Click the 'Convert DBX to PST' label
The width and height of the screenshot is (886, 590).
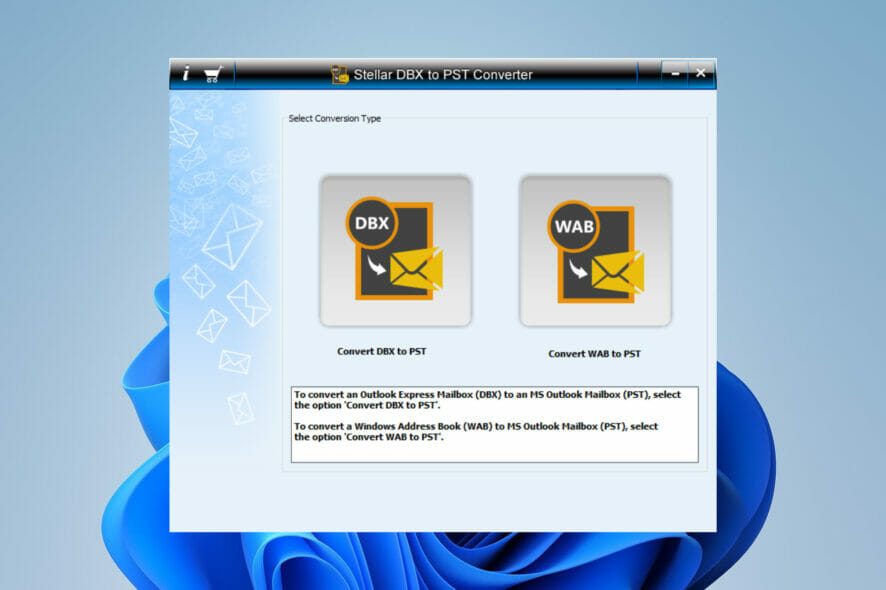(x=381, y=351)
